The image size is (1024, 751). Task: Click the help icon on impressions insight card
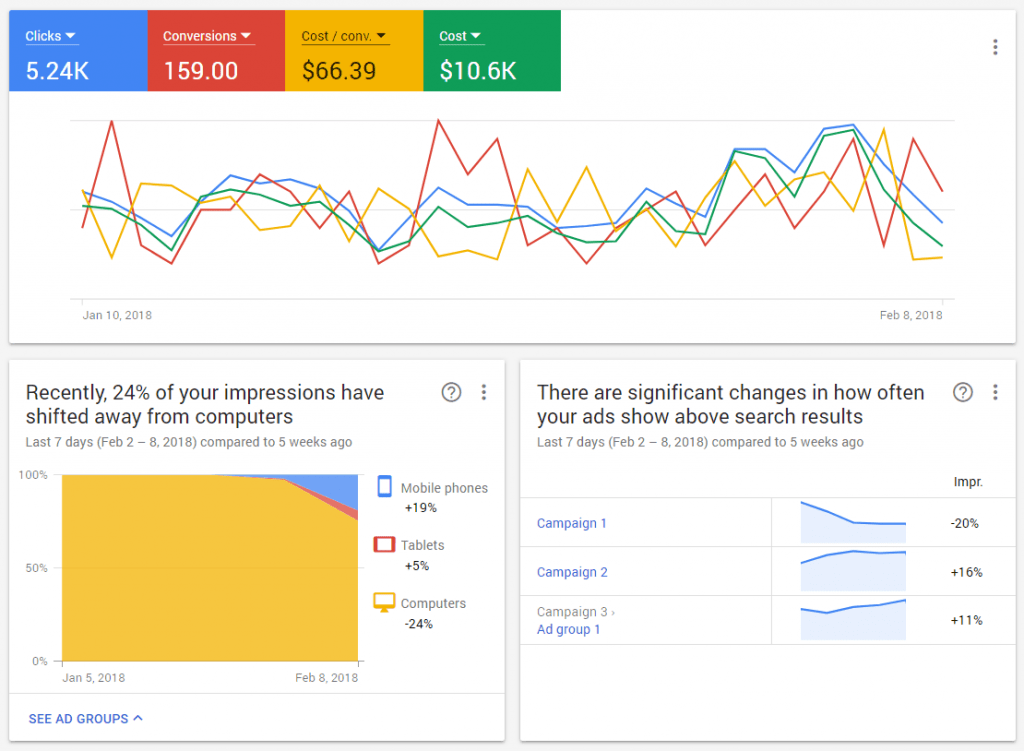[x=451, y=392]
